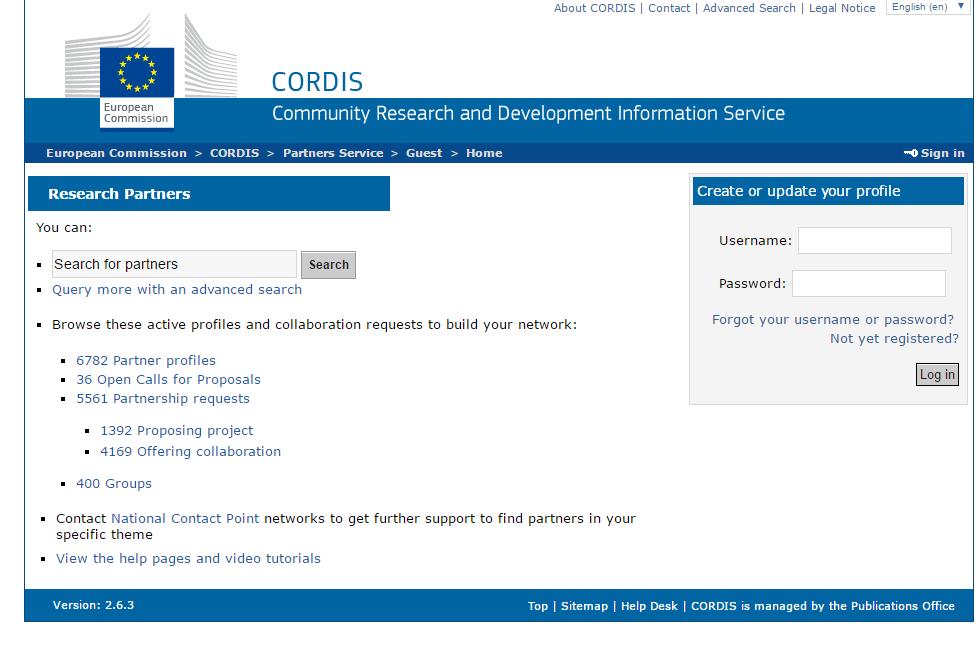Image resolution: width=980 pixels, height=648 pixels.
Task: Click the Search button
Action: point(328,265)
